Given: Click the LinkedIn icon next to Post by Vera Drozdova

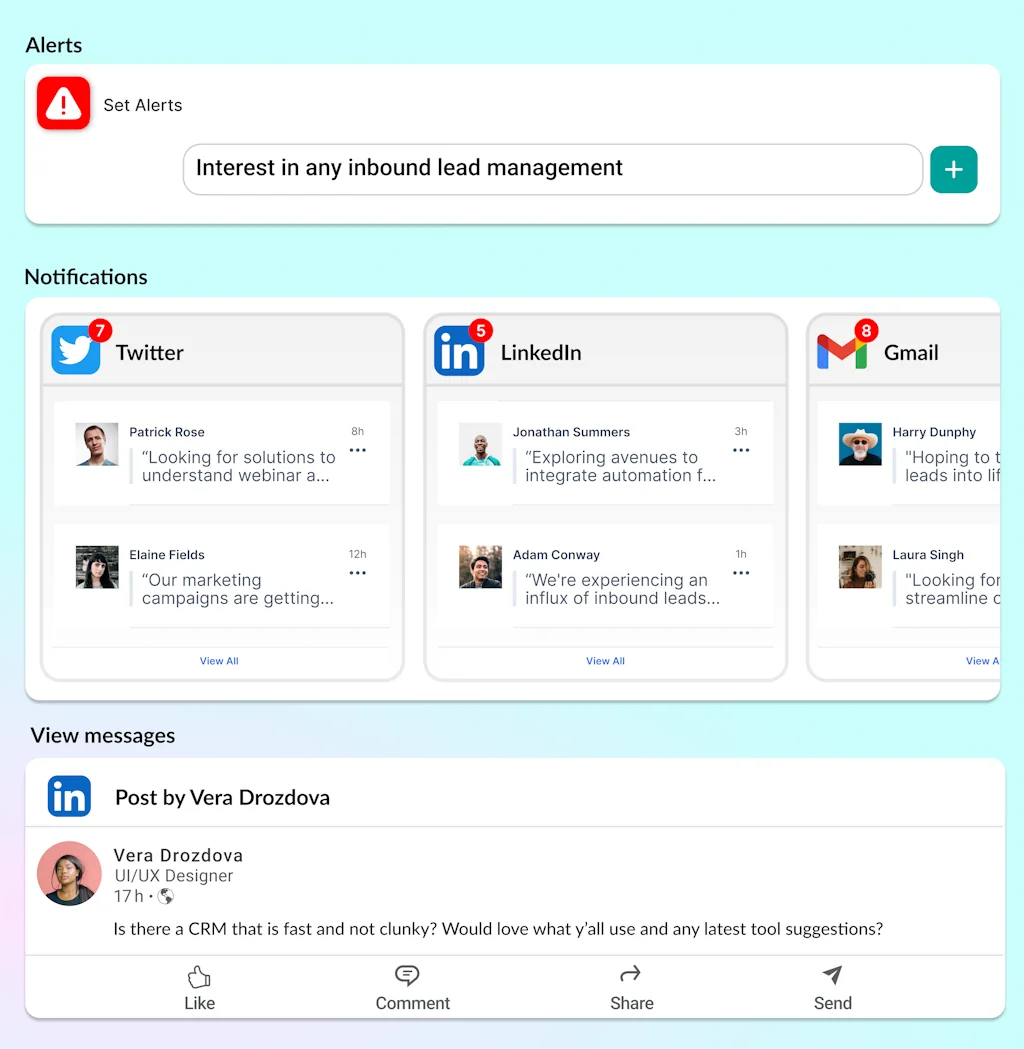Looking at the screenshot, I should pos(69,797).
